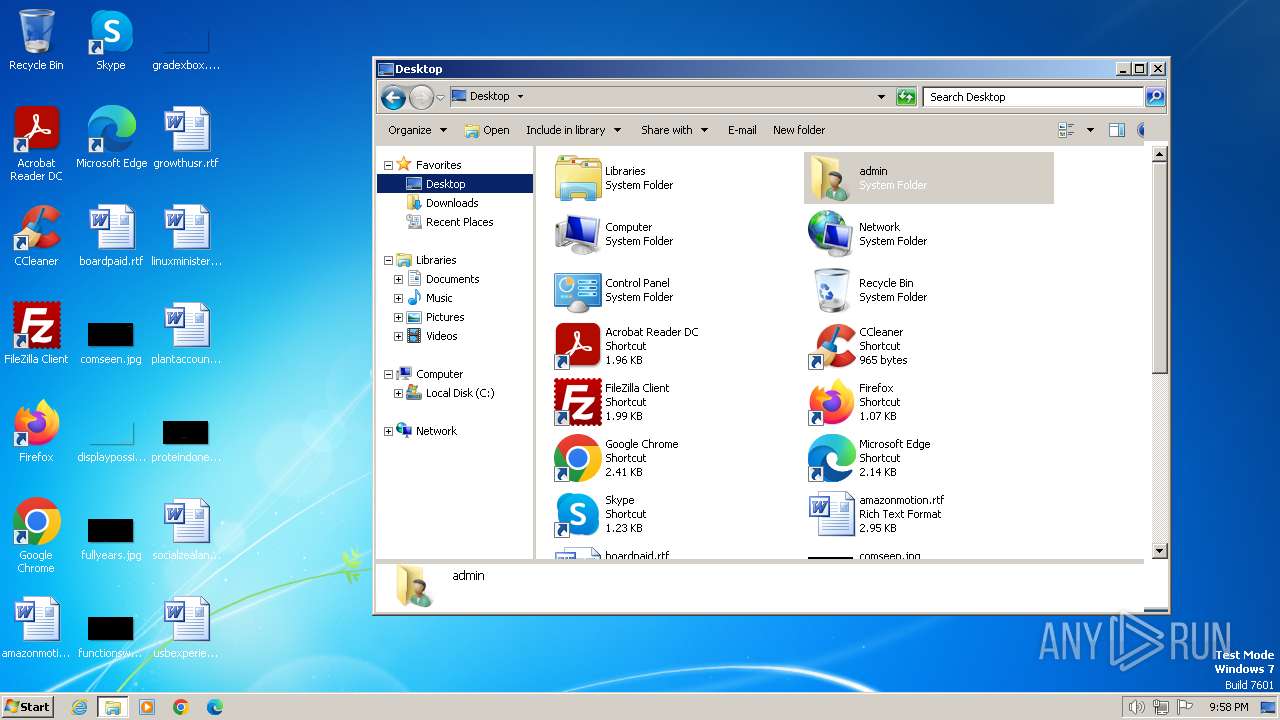Change view using the views icon

click(x=1066, y=130)
